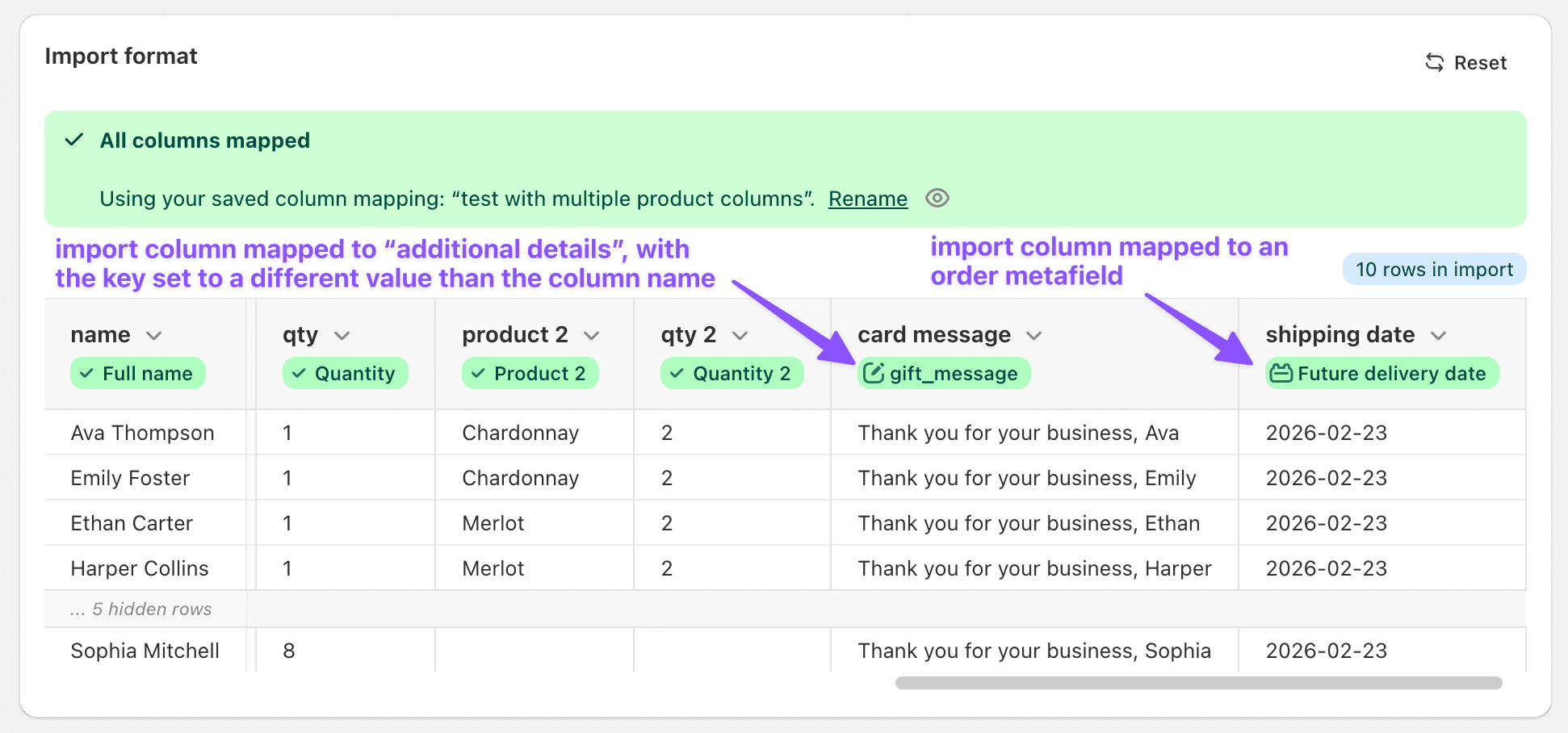Expand the card message column chevron
The image size is (1568, 733).
(x=1033, y=335)
